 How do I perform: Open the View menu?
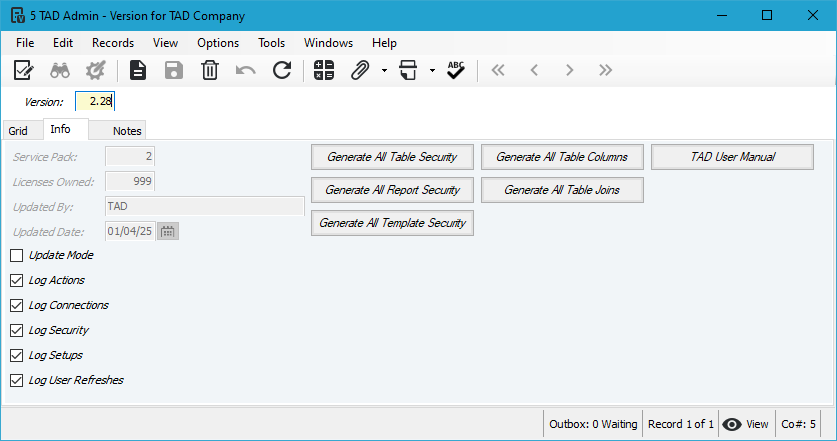(165, 43)
